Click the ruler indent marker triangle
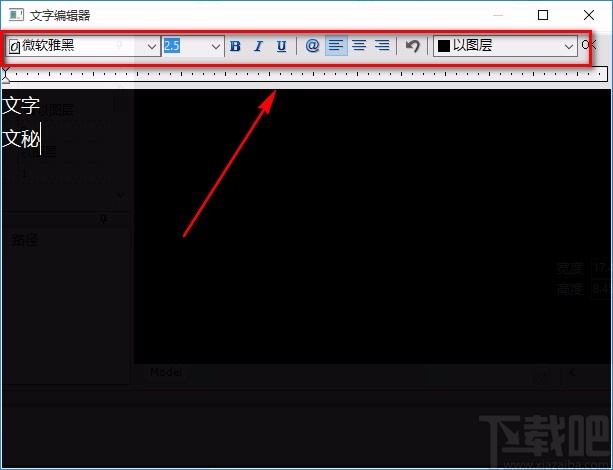Viewport: 613px width, 470px height. point(6,78)
